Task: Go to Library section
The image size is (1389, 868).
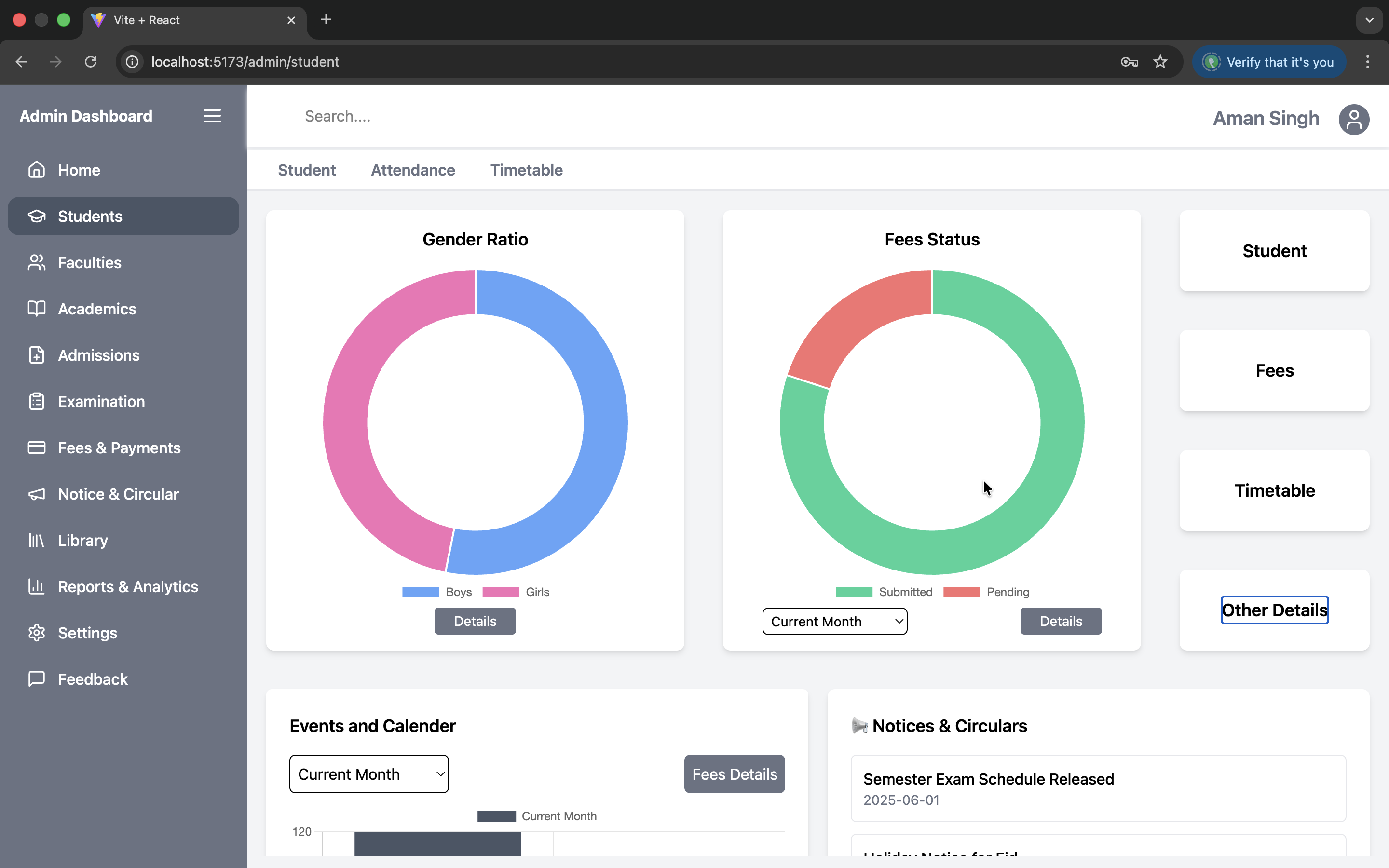Action: click(123, 540)
